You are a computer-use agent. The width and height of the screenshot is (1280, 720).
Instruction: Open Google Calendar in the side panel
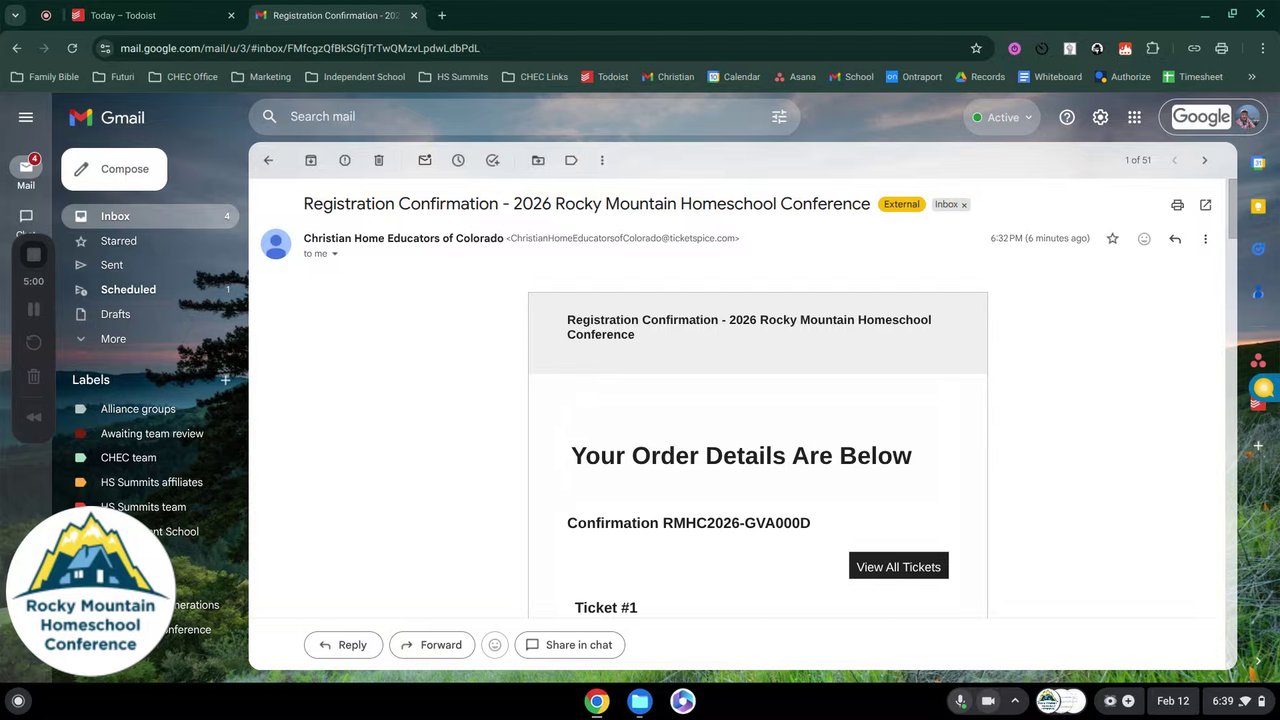pos(1259,163)
